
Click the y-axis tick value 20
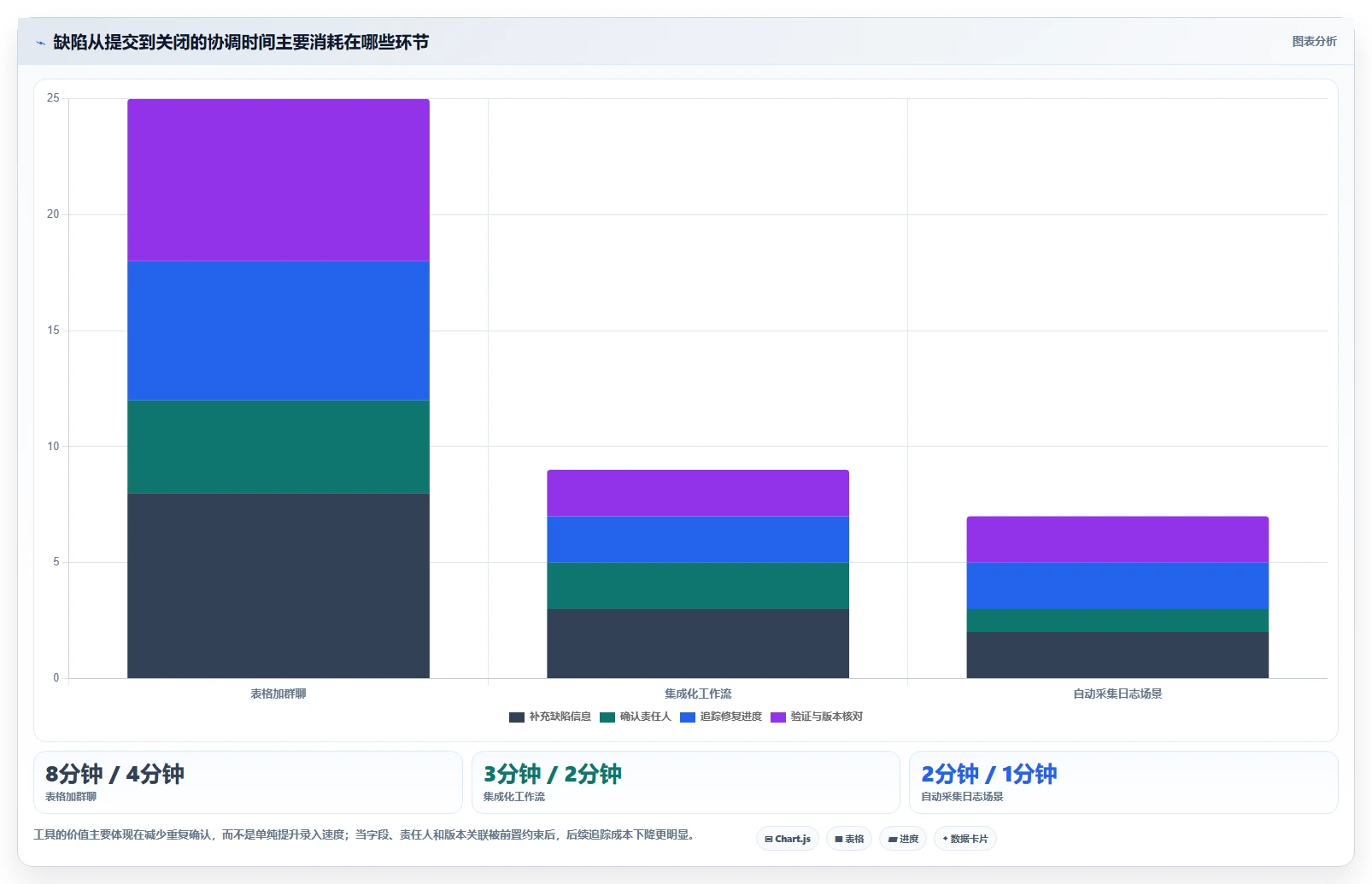click(53, 214)
